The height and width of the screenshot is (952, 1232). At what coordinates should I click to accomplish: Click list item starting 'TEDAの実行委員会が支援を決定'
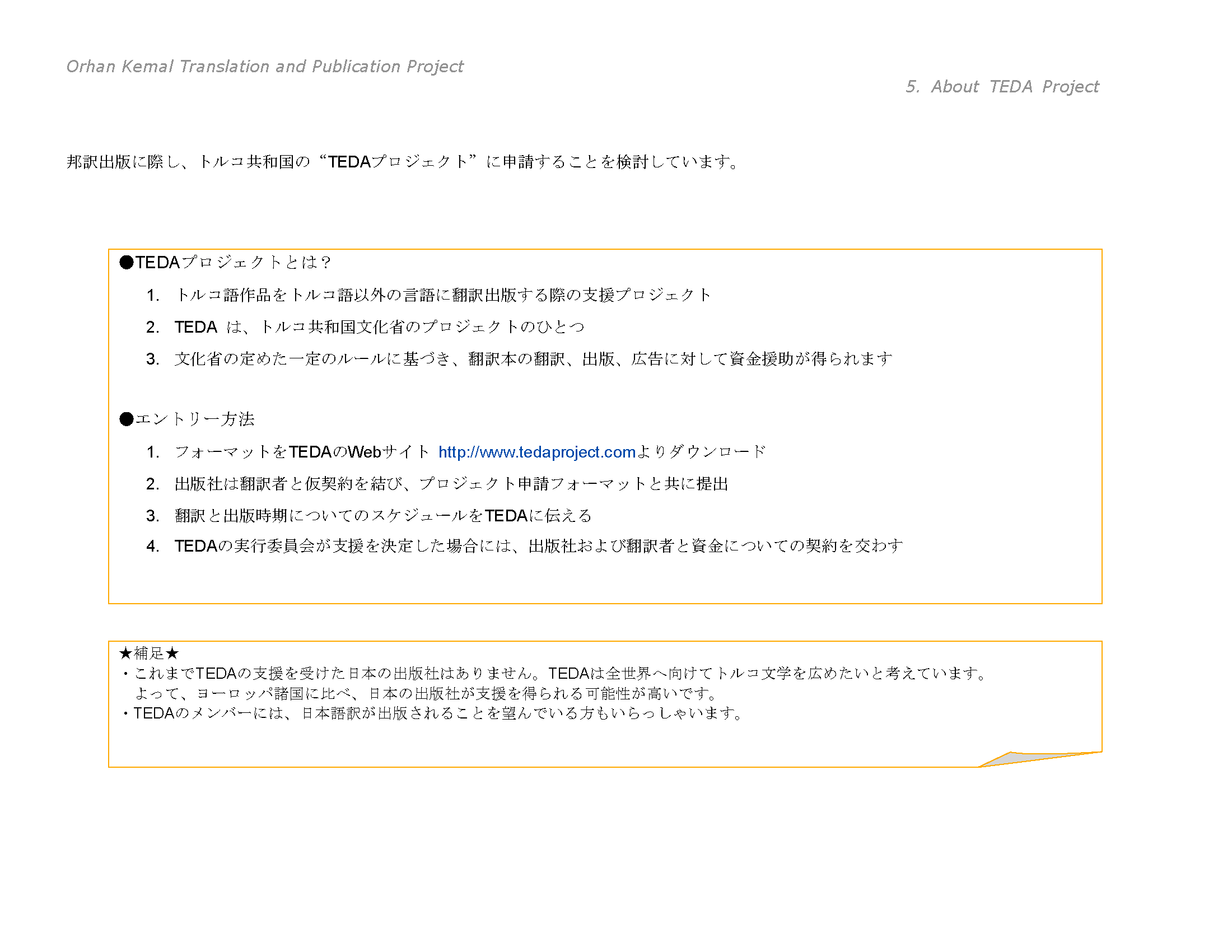click(x=539, y=546)
